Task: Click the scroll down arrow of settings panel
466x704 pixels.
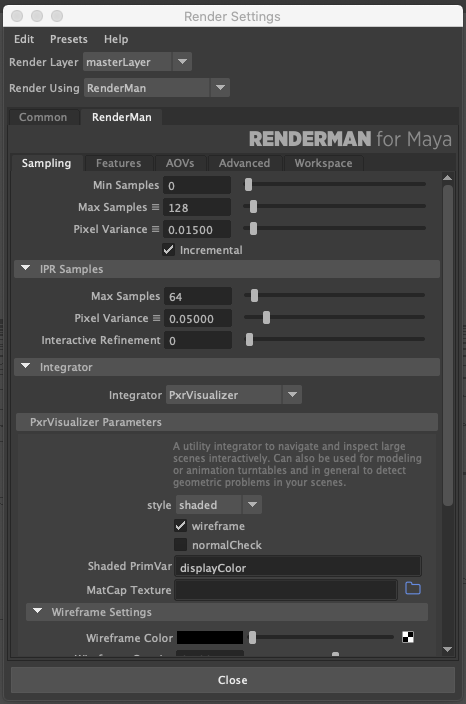Action: pyautogui.click(x=448, y=649)
